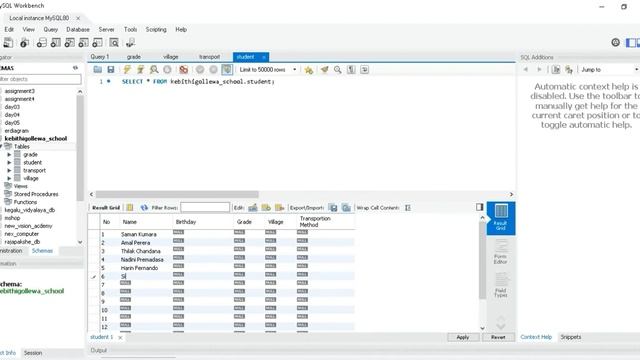Expand the transport table node

9,170
